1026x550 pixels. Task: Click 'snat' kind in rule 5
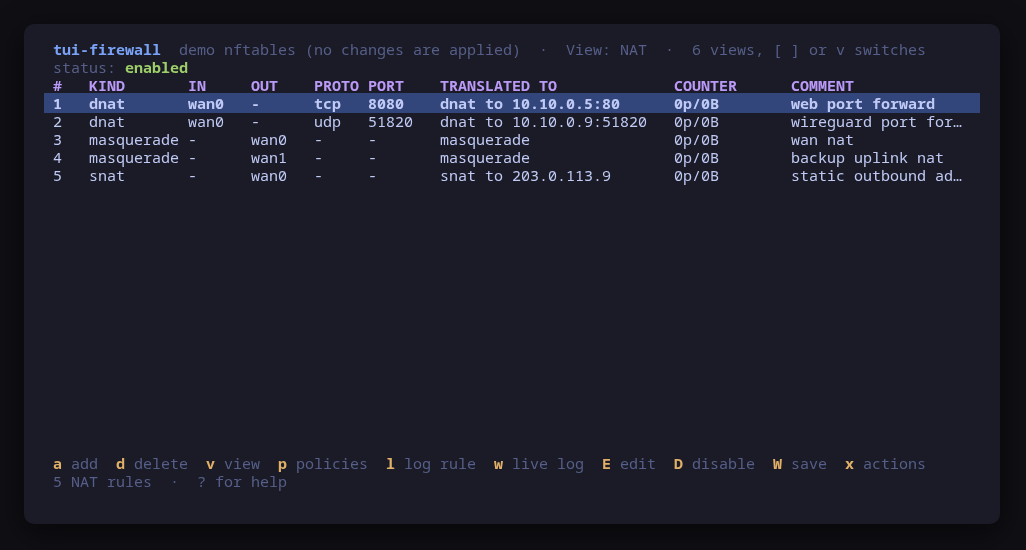[107, 176]
